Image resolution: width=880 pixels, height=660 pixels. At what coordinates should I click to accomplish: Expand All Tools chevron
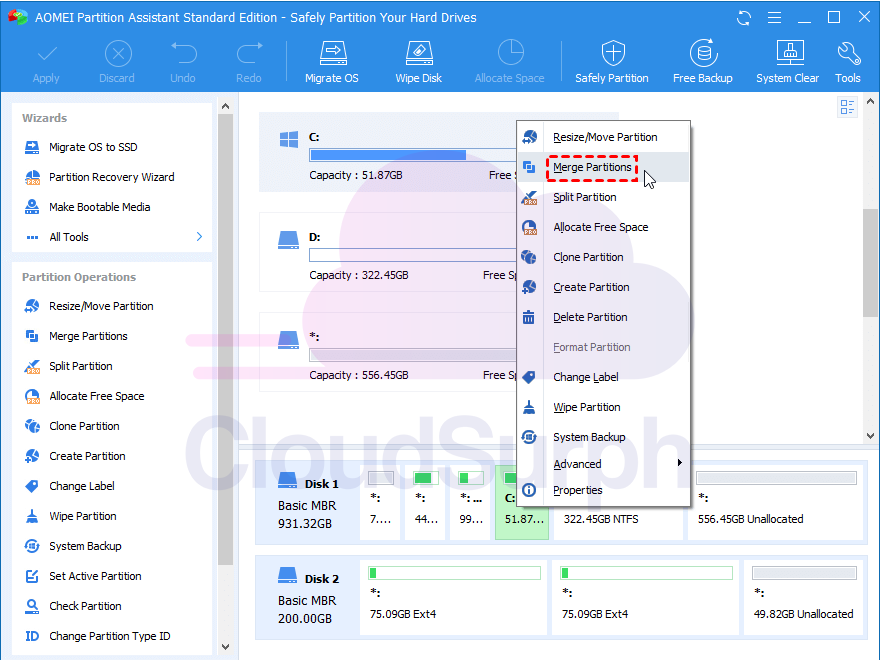(199, 237)
